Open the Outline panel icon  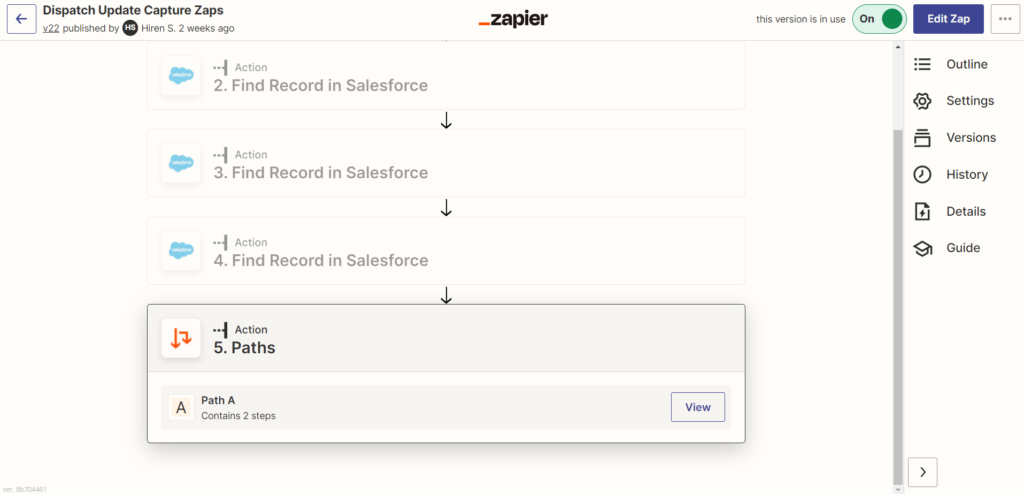pyautogui.click(x=923, y=64)
